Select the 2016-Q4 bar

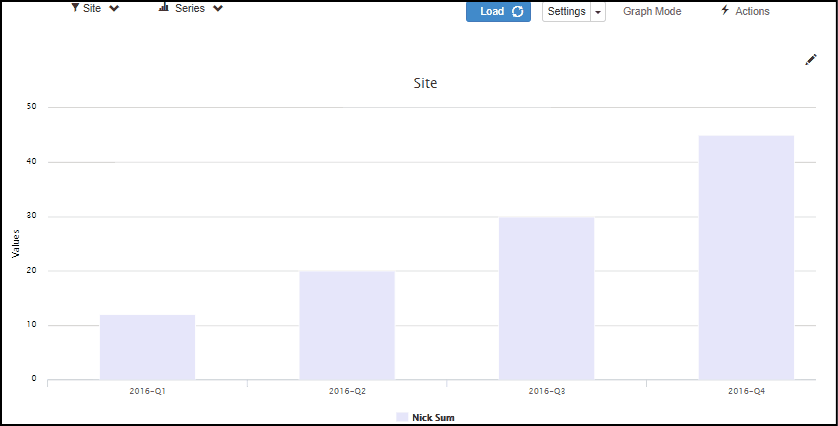point(746,258)
